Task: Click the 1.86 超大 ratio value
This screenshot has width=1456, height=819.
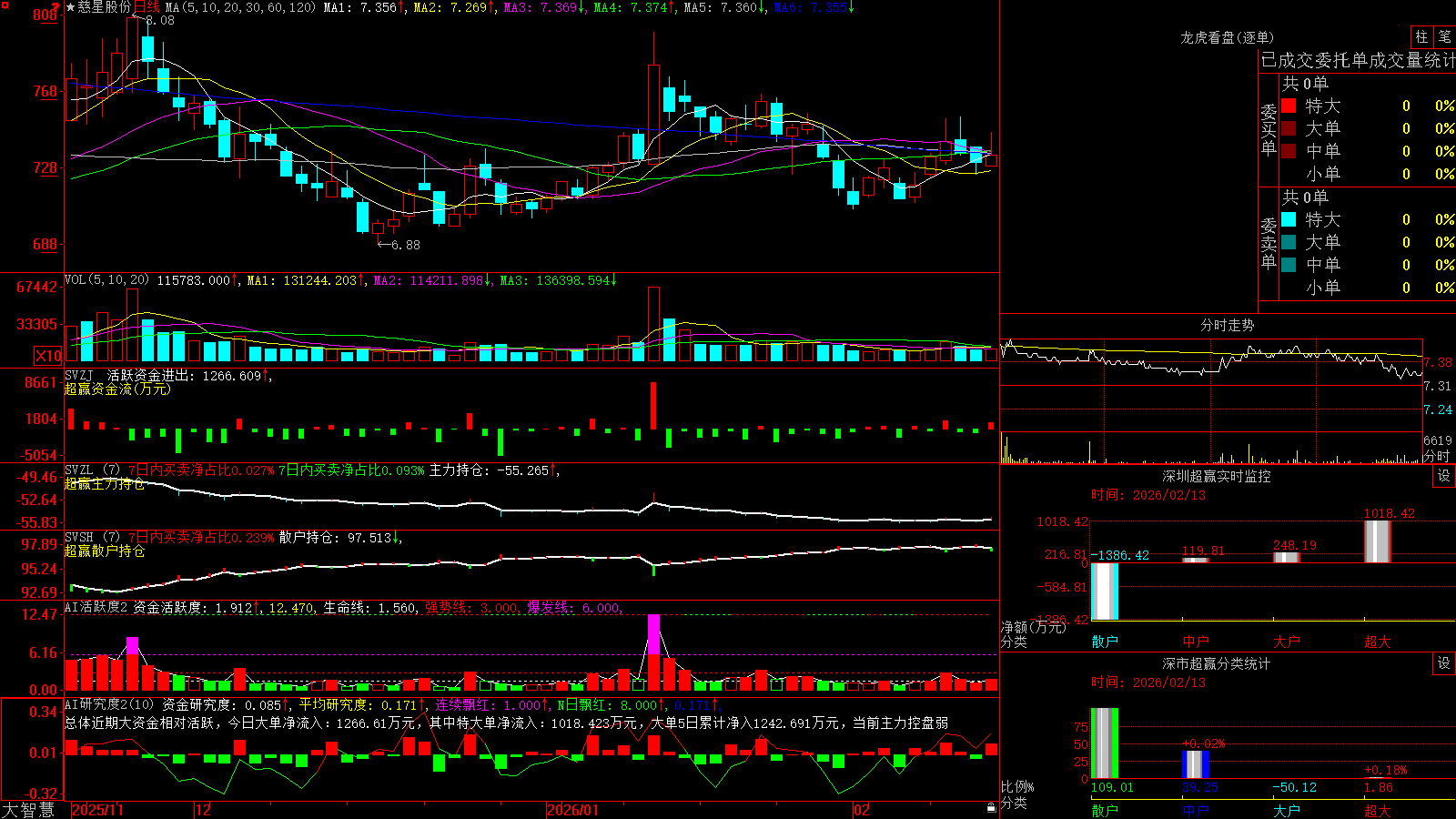Action: coord(1379,787)
